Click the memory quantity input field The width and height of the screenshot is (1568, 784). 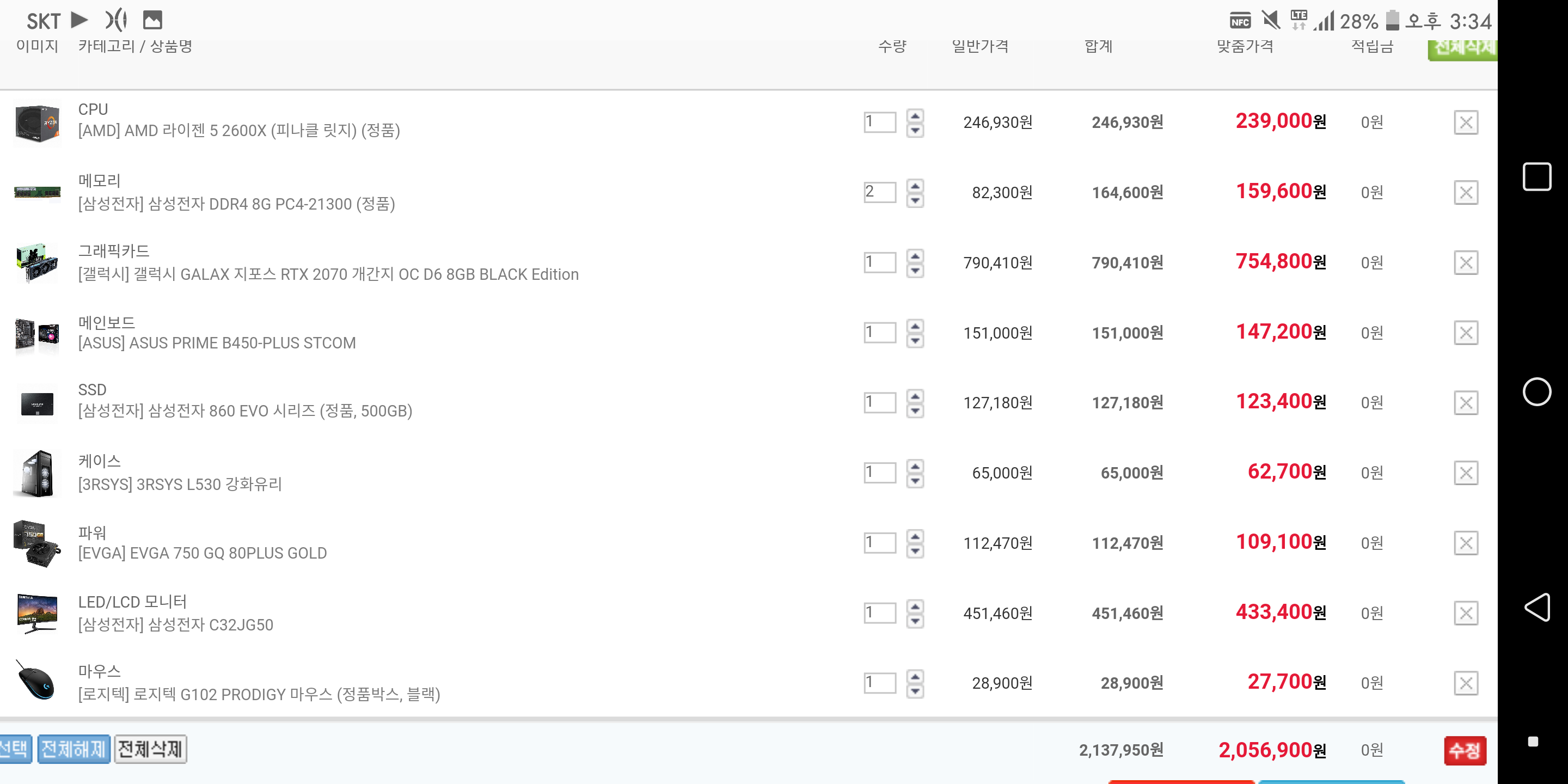[x=880, y=192]
